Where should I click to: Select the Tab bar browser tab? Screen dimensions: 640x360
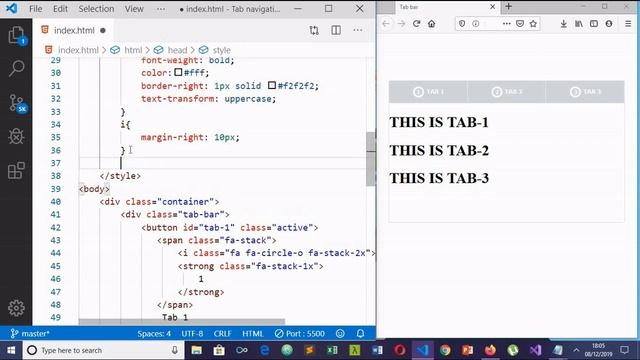click(x=447, y=7)
